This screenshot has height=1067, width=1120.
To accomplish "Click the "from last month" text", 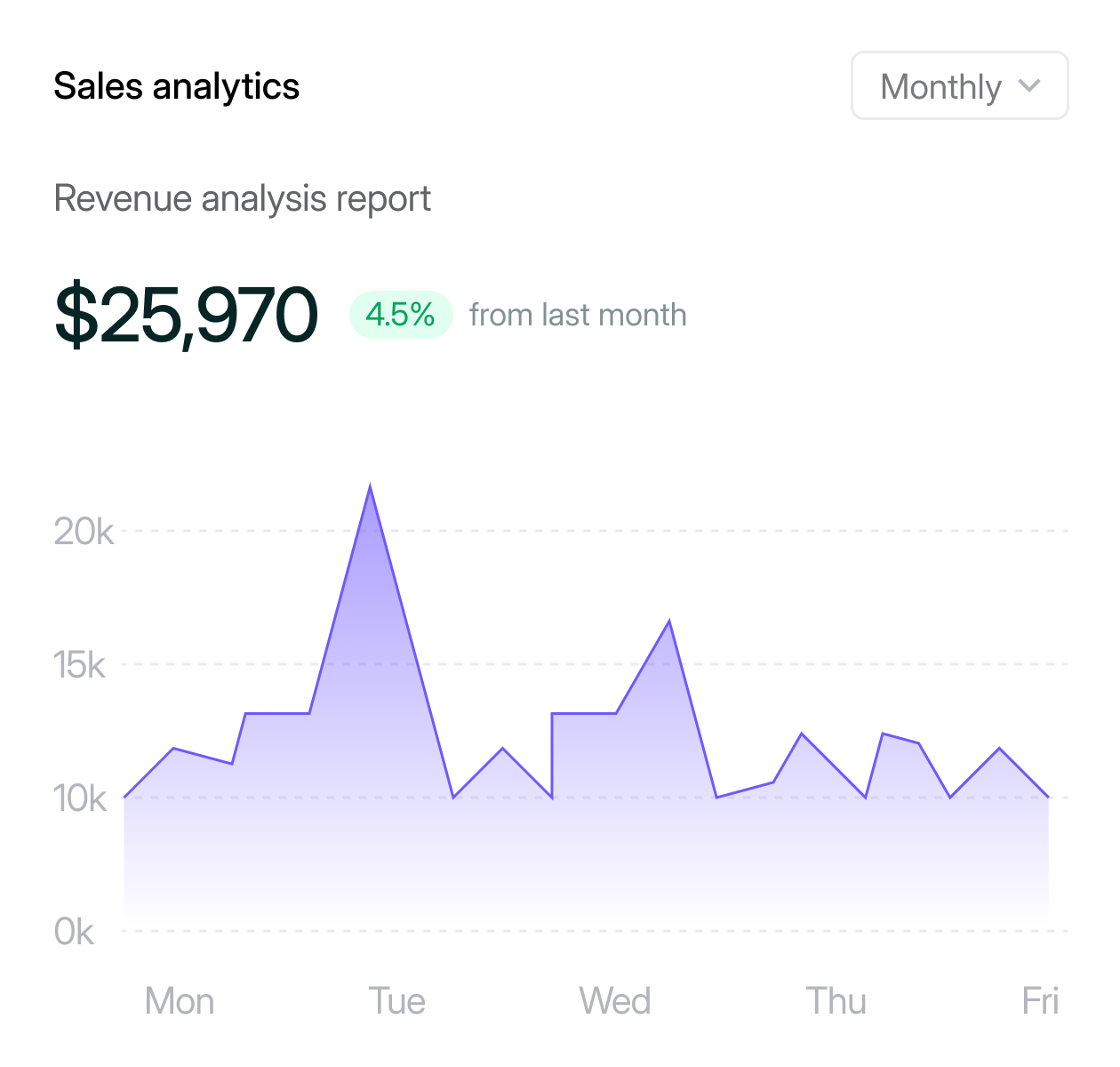I will pos(578,315).
